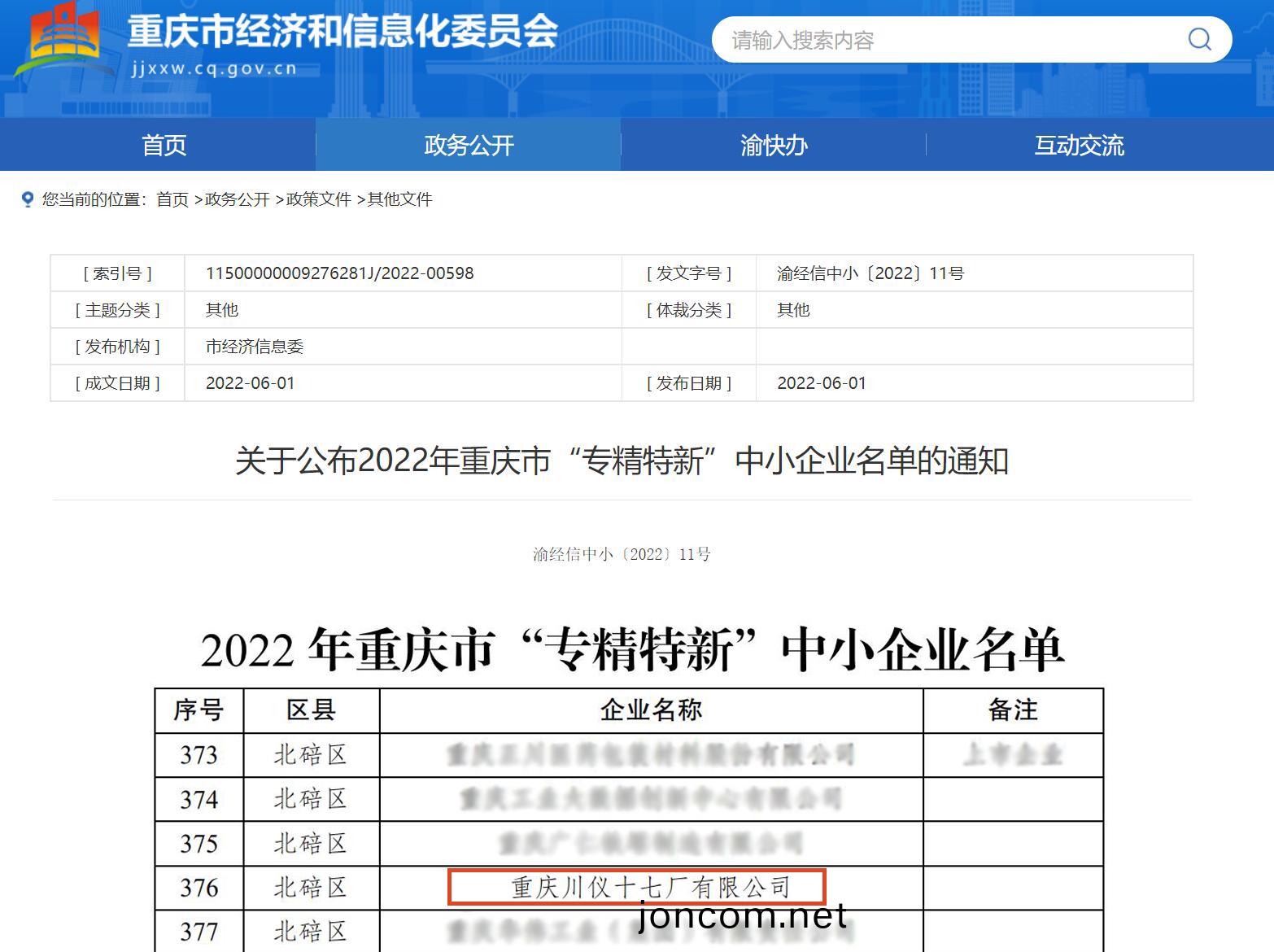Click the index number 11500000009276281J/2022-00598

click(339, 273)
